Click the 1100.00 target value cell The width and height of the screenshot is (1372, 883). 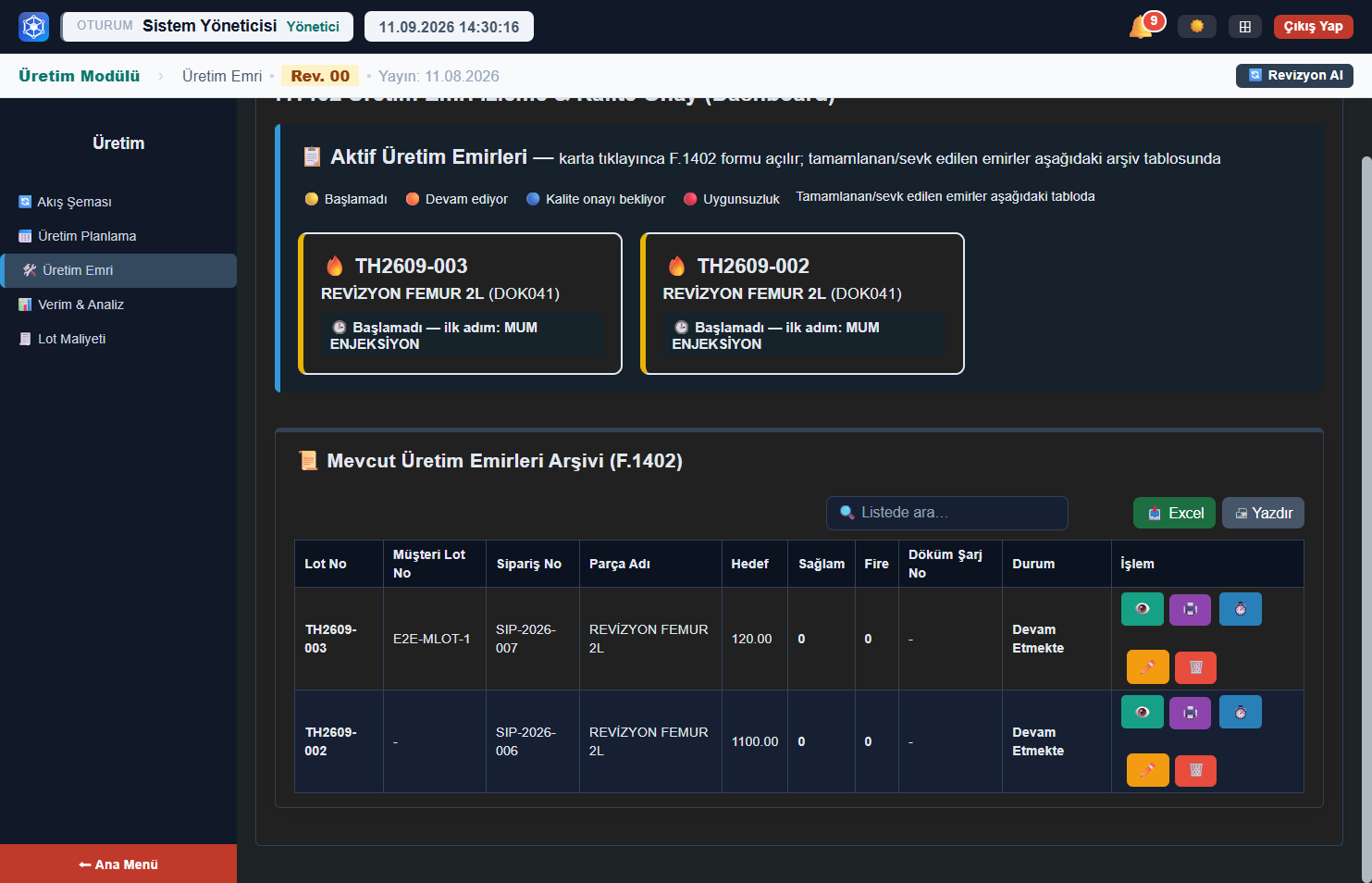755,741
